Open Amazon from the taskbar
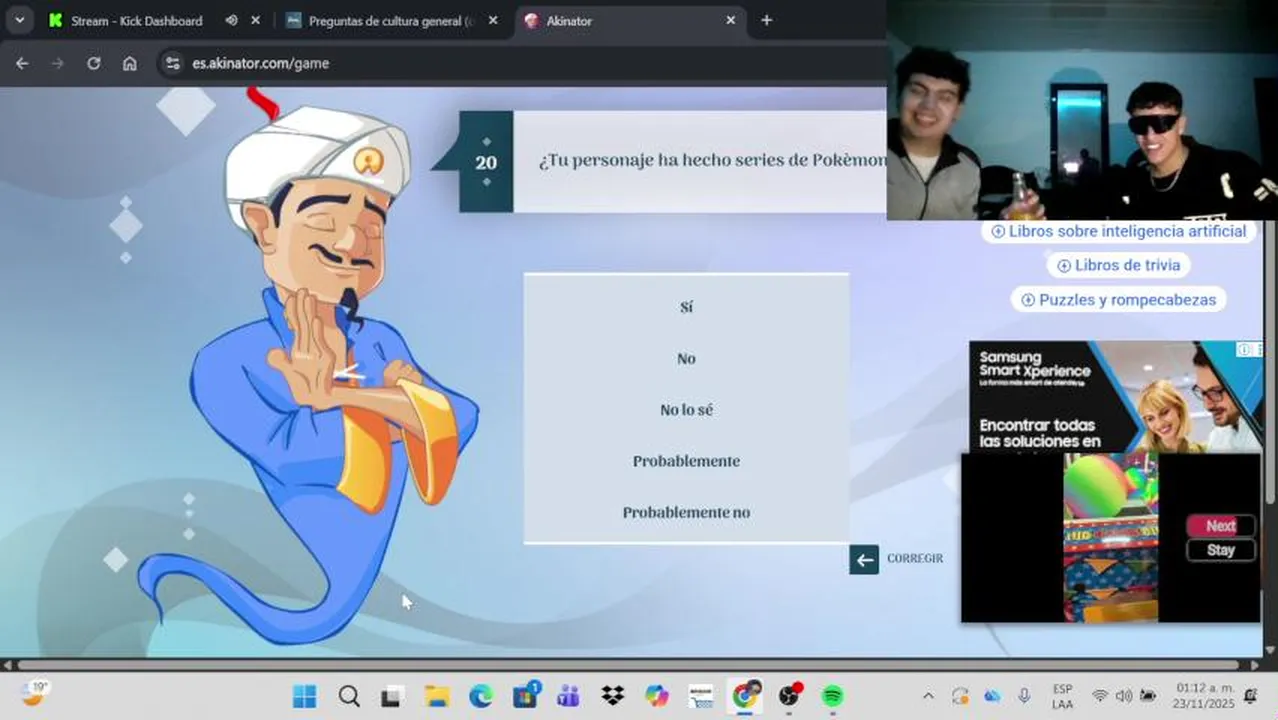 click(701, 696)
